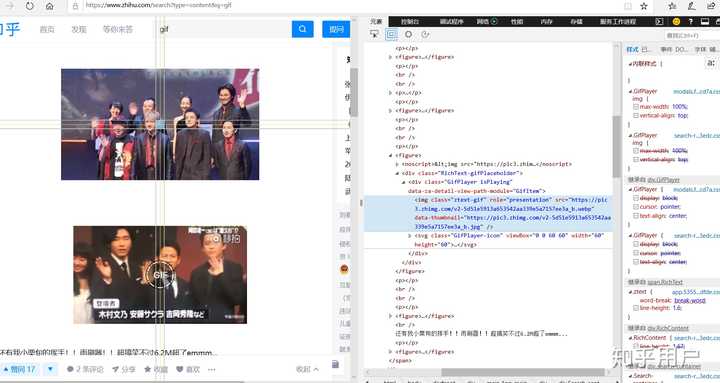Open the web notes pen icon
Image resolution: width=720 pixels, height=383 pixels.
click(692, 6)
